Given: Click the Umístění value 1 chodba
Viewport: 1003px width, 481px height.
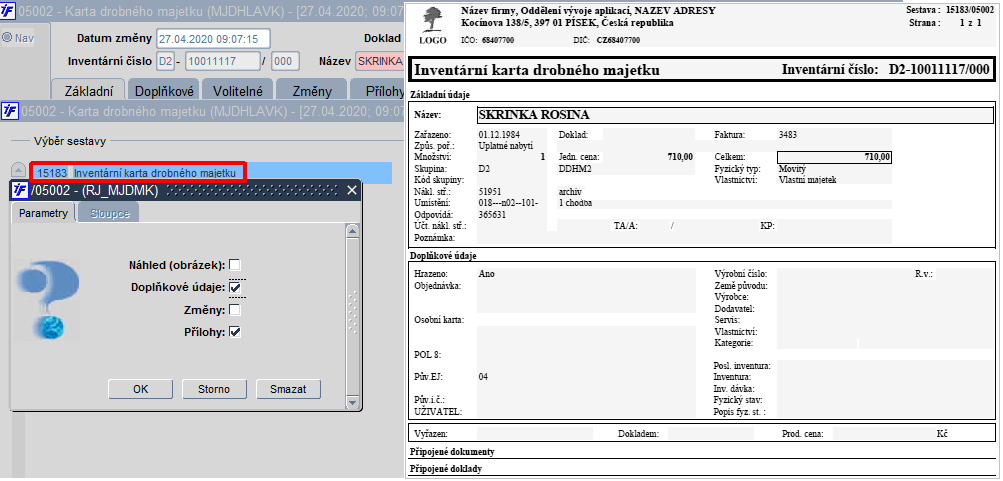Looking at the screenshot, I should pyautogui.click(x=575, y=203).
